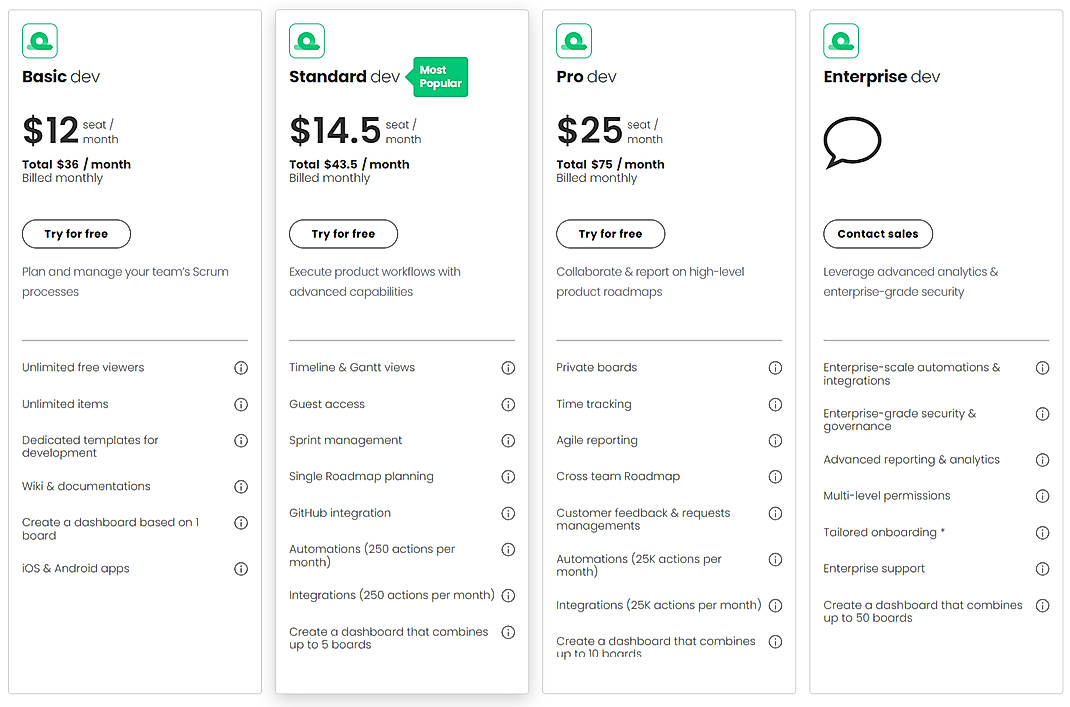This screenshot has height=707, width=1070.
Task: Click info icon for Agile reporting
Action: pos(776,440)
